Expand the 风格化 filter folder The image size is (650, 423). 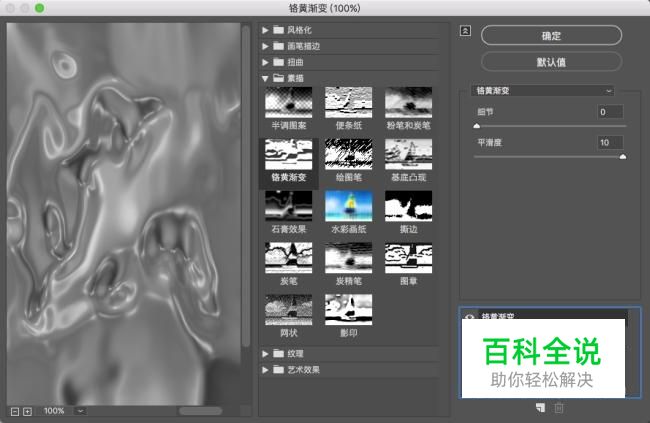(265, 30)
